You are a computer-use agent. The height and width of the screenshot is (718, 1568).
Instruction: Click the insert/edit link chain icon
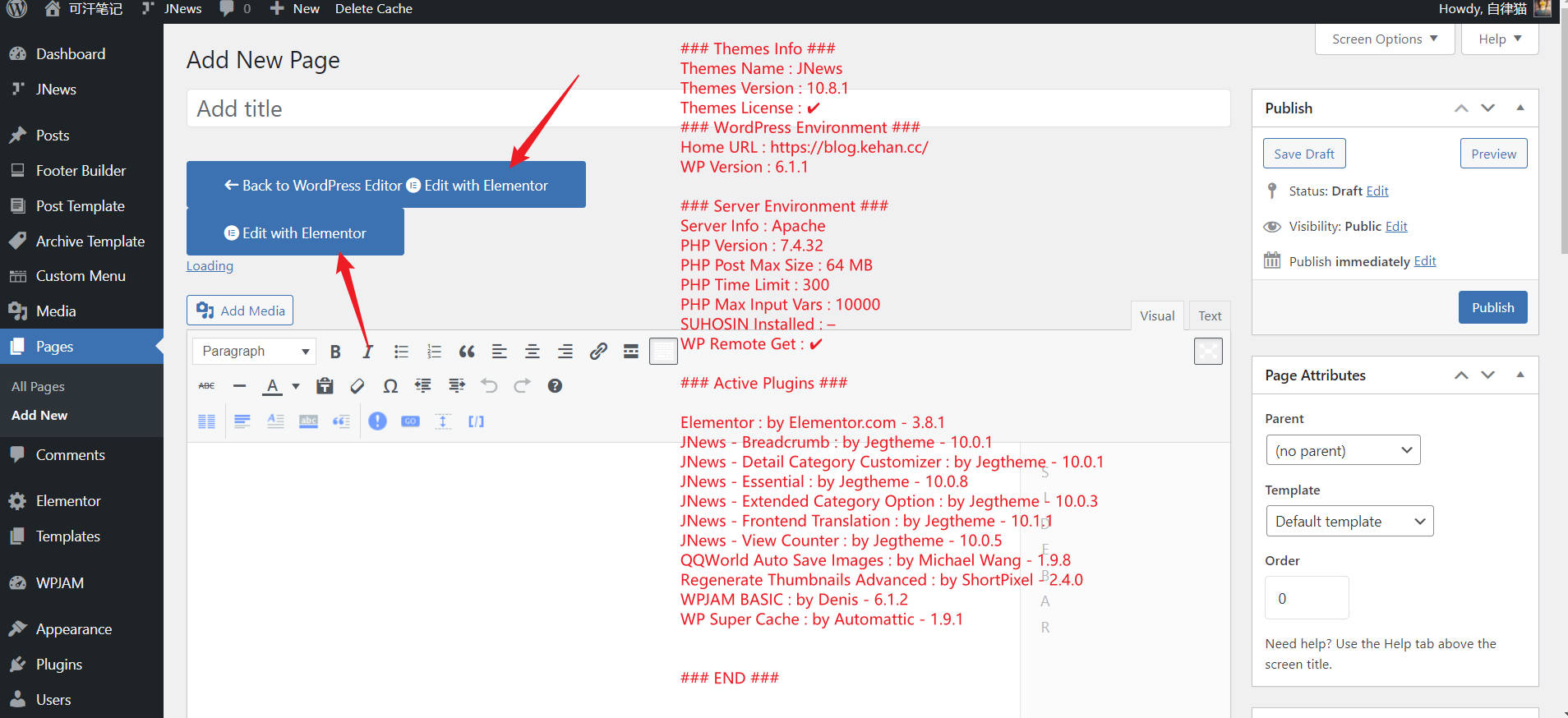(598, 352)
